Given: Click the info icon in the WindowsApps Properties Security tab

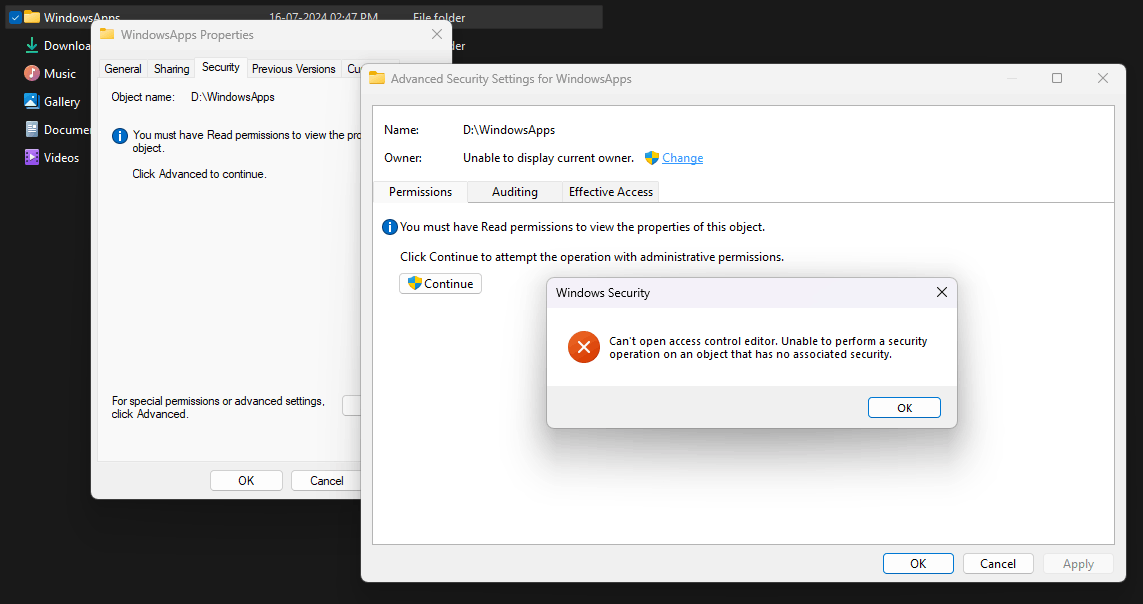Looking at the screenshot, I should (x=120, y=136).
